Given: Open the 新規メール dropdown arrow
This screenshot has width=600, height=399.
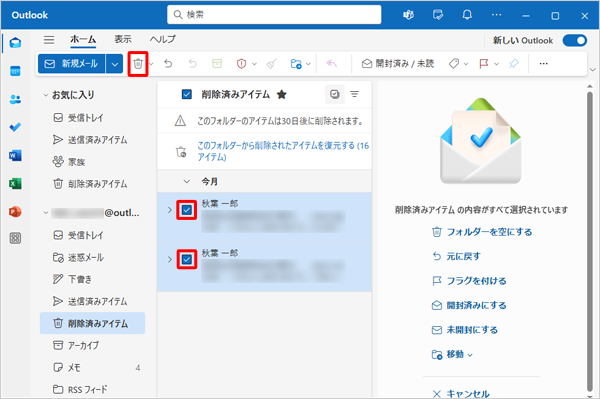Looking at the screenshot, I should click(x=115, y=64).
